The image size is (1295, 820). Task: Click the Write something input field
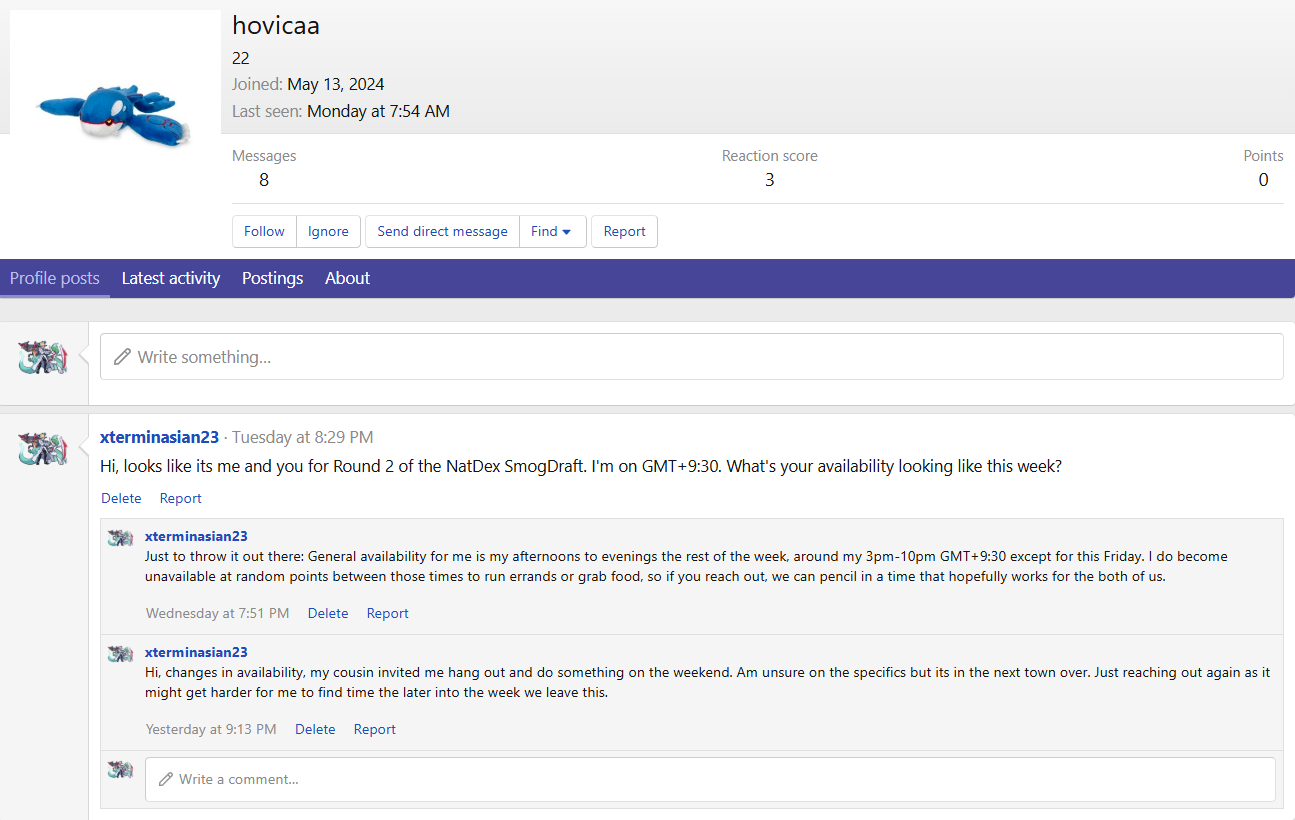[691, 357]
